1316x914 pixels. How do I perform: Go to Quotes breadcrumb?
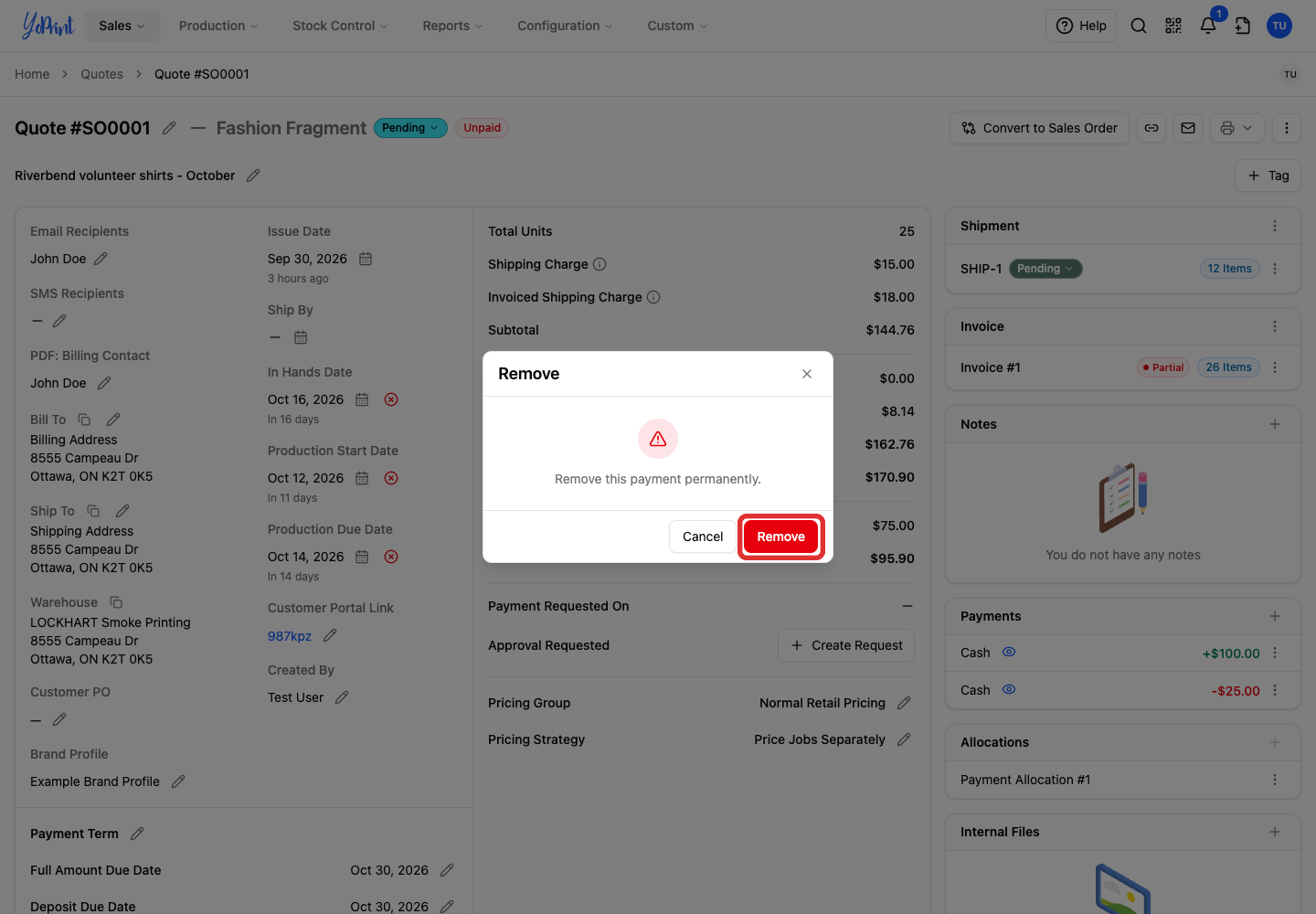(x=101, y=74)
